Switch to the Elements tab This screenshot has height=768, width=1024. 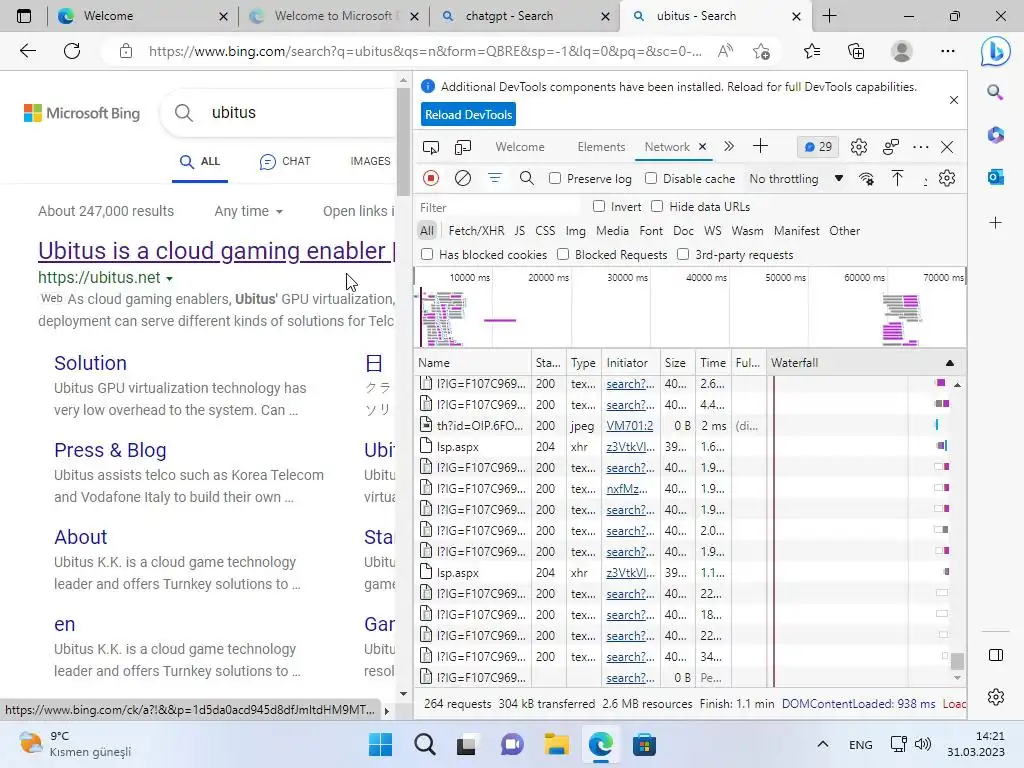(601, 147)
